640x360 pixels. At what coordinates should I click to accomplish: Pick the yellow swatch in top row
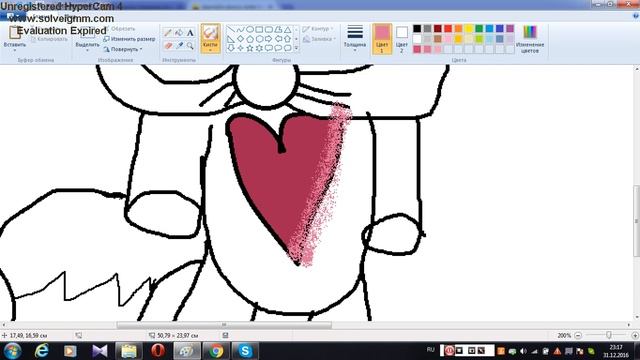point(469,29)
